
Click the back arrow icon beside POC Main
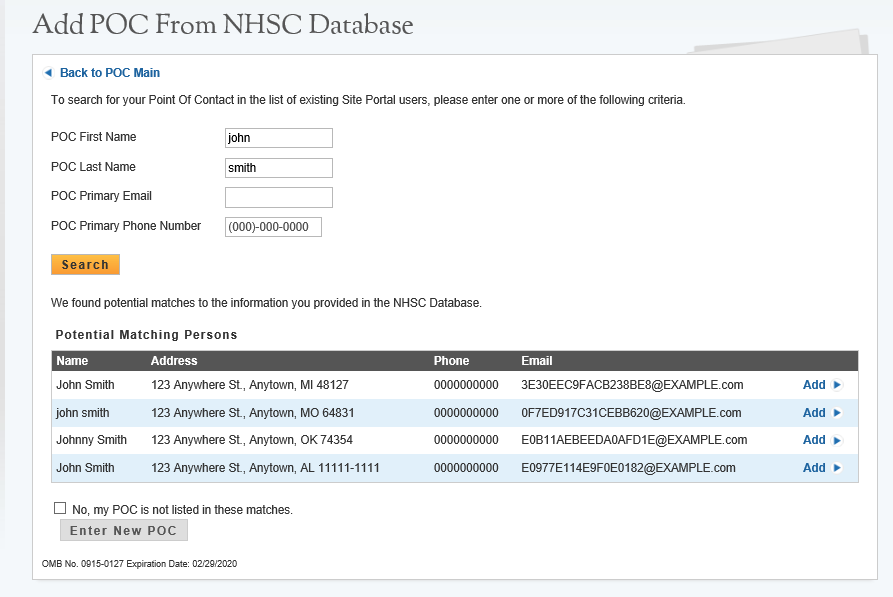pos(47,73)
